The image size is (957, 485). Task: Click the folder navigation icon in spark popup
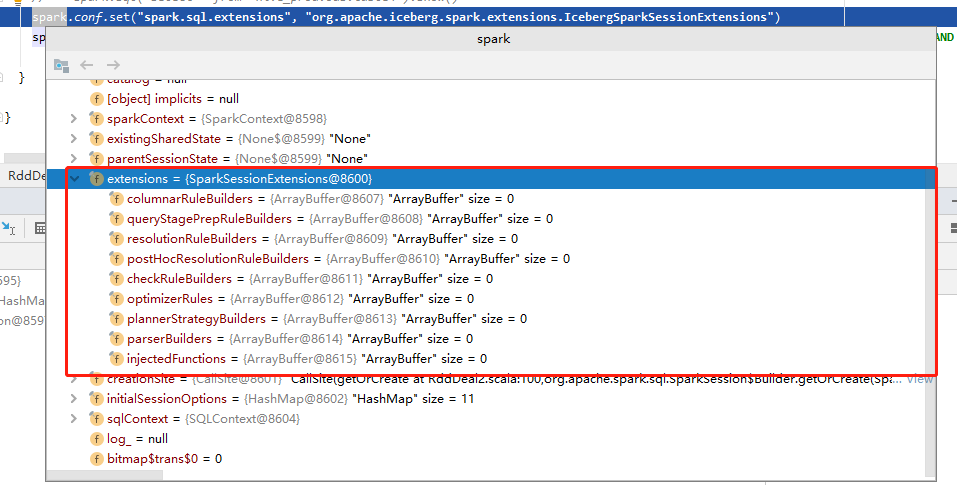61,65
